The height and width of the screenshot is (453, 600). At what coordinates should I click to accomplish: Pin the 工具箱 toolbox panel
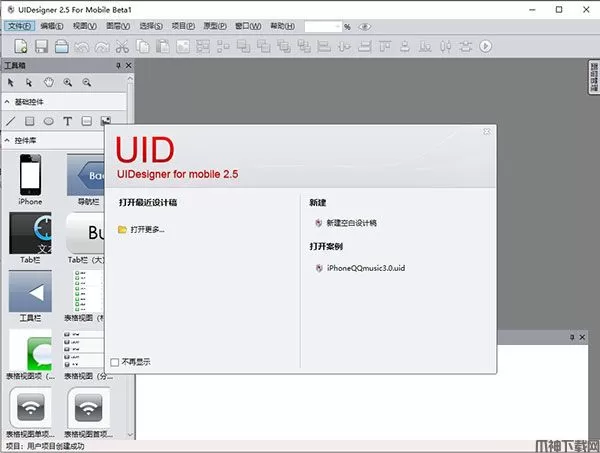pos(118,66)
